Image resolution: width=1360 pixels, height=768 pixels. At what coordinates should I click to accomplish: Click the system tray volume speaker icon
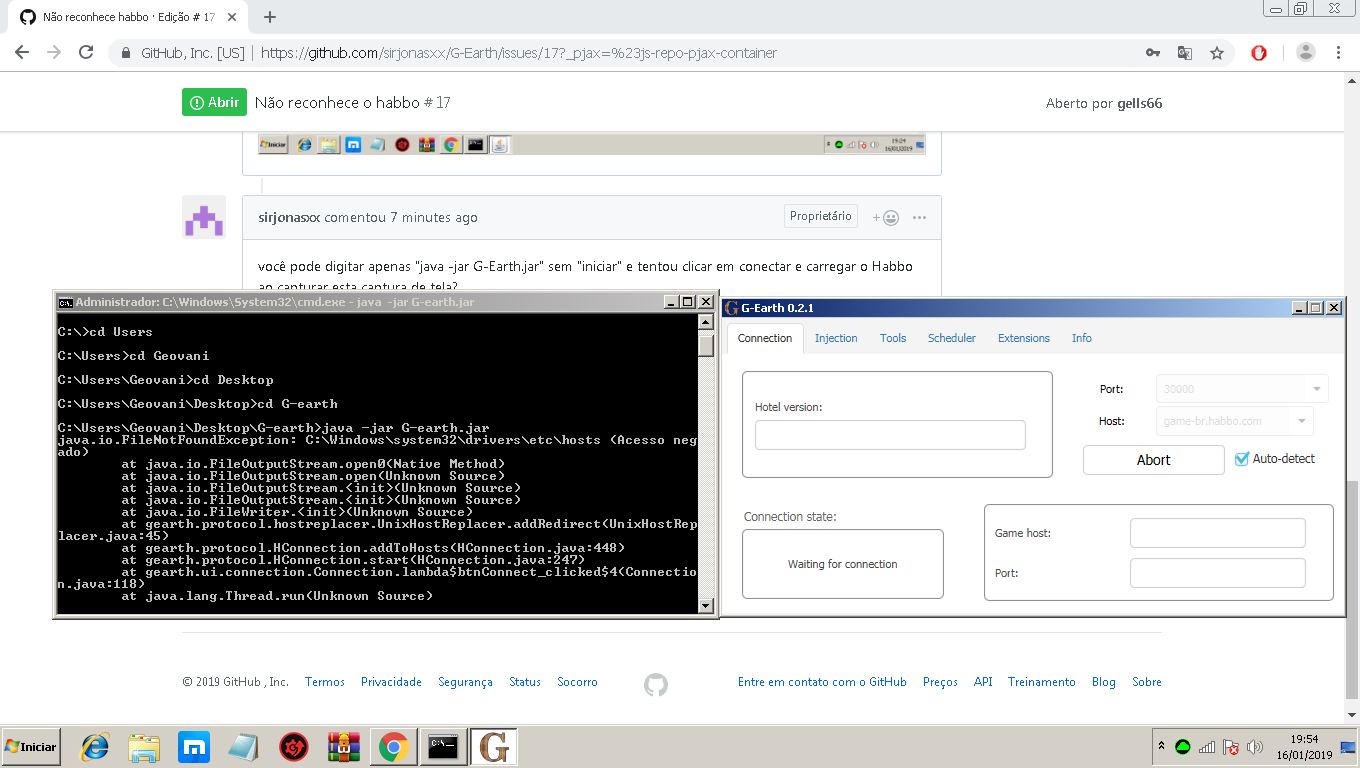click(1256, 746)
